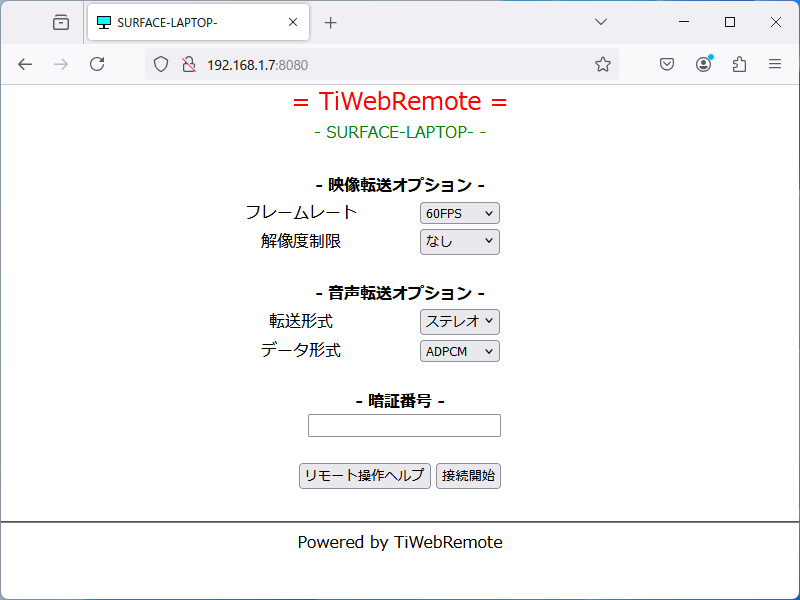Open the リモート操作ヘルプ remote help

point(364,475)
